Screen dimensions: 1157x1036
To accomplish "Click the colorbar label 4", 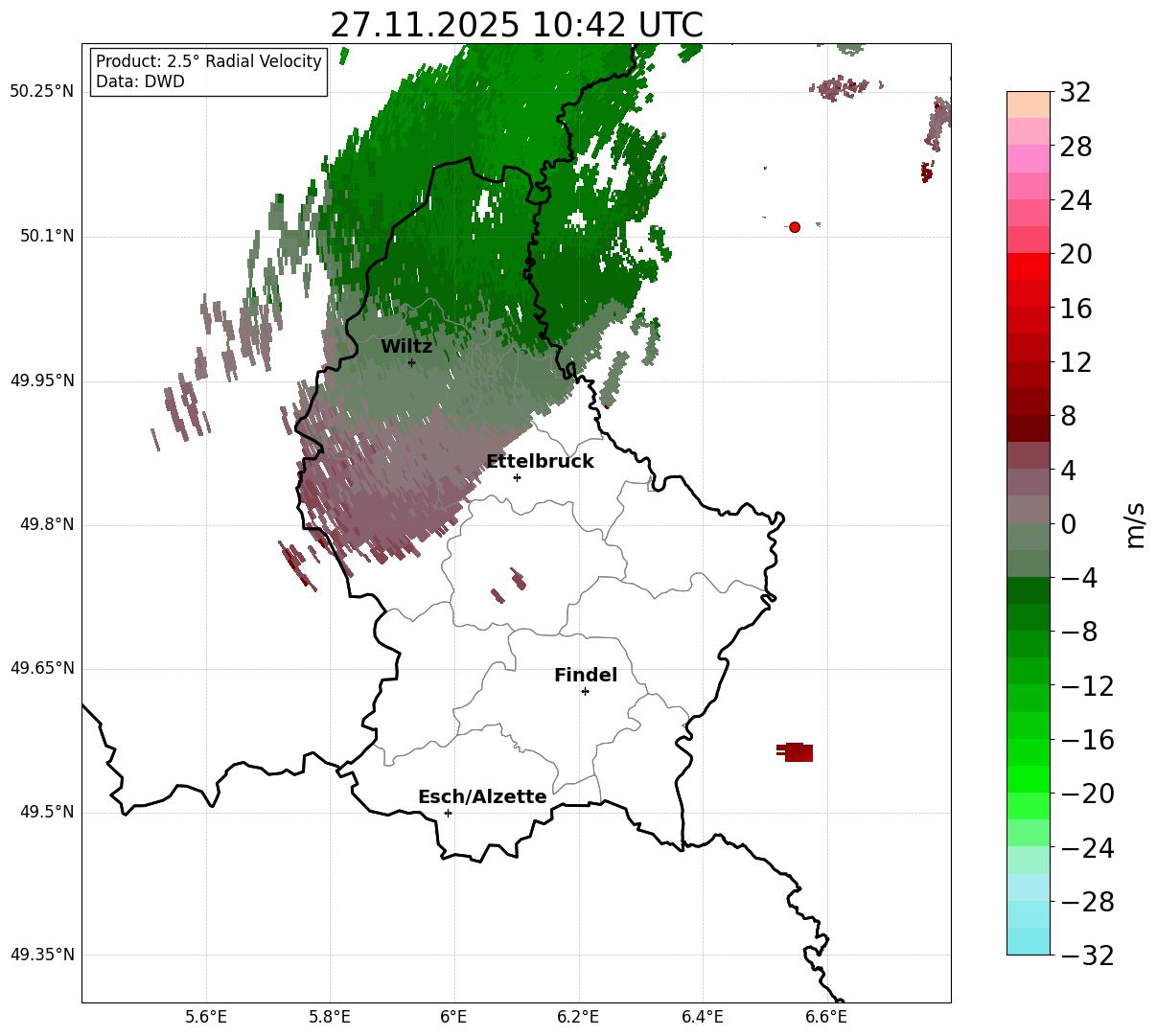I will pos(1068,471).
